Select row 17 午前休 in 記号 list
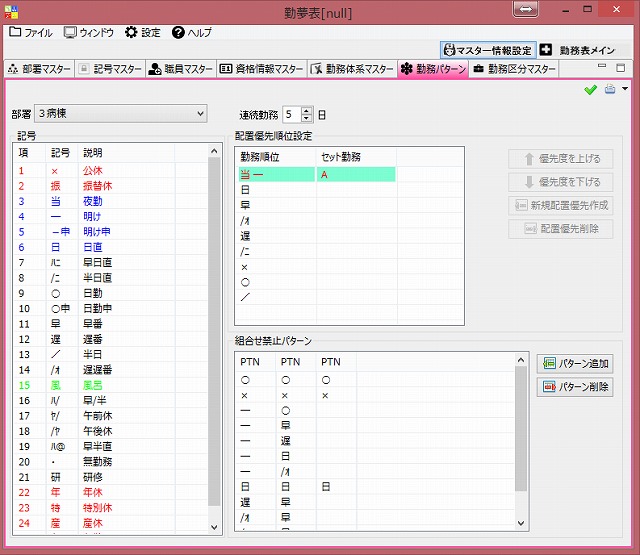 [x=110, y=416]
